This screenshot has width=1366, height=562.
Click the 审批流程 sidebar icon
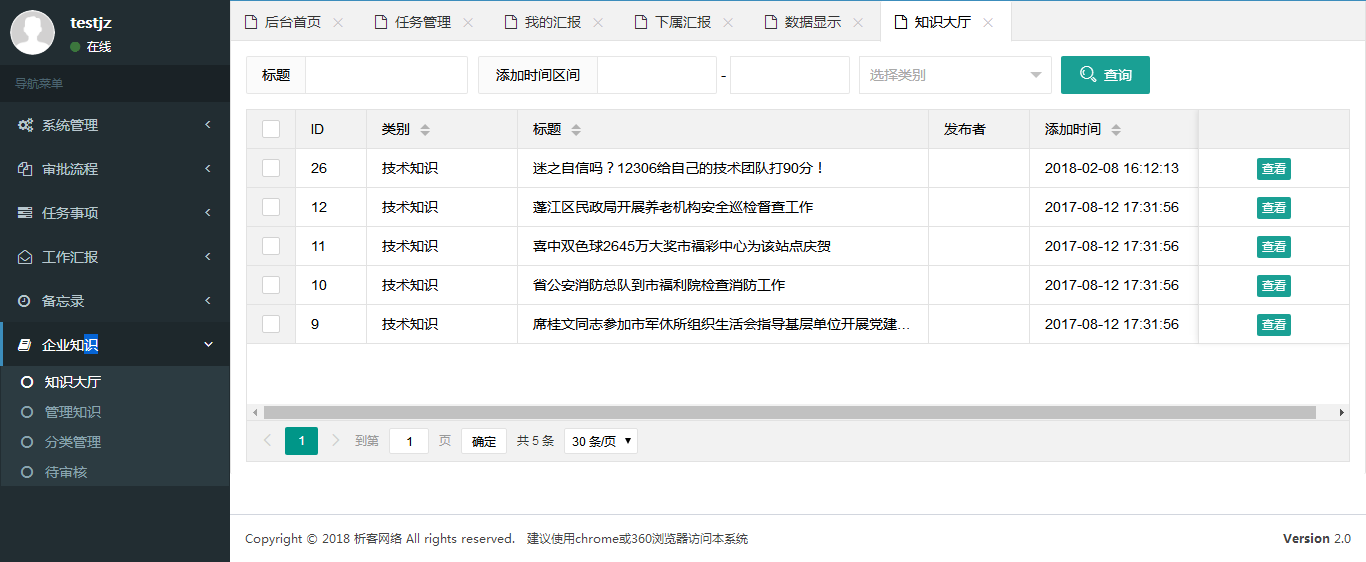pyautogui.click(x=25, y=169)
